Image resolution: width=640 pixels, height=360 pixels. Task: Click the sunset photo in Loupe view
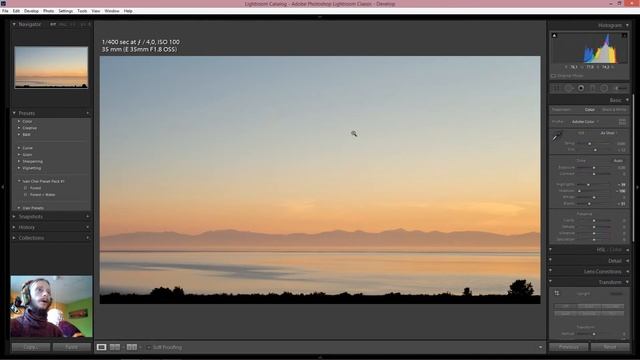pyautogui.click(x=320, y=180)
